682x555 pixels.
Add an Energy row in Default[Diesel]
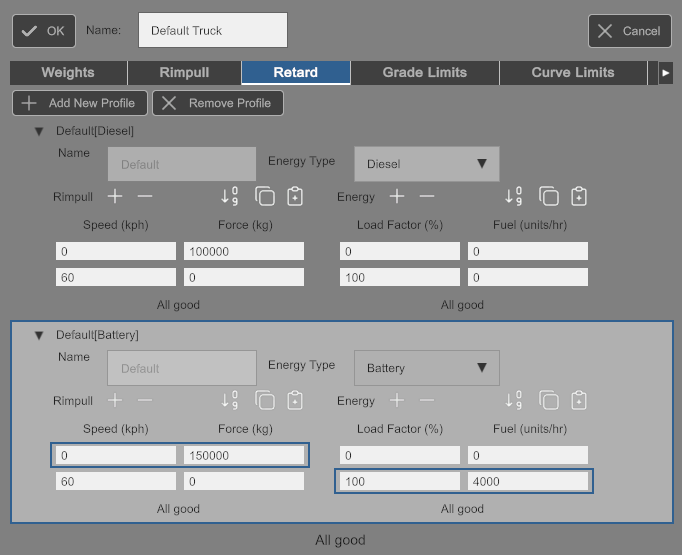[397, 197]
